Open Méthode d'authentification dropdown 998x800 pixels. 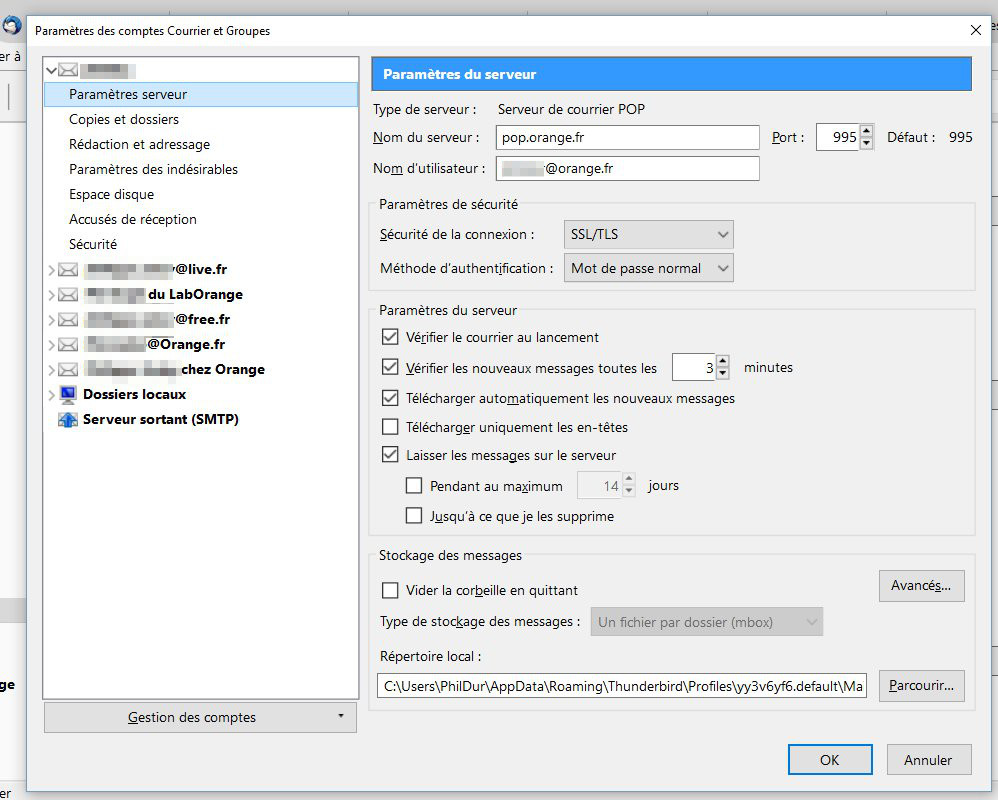648,268
